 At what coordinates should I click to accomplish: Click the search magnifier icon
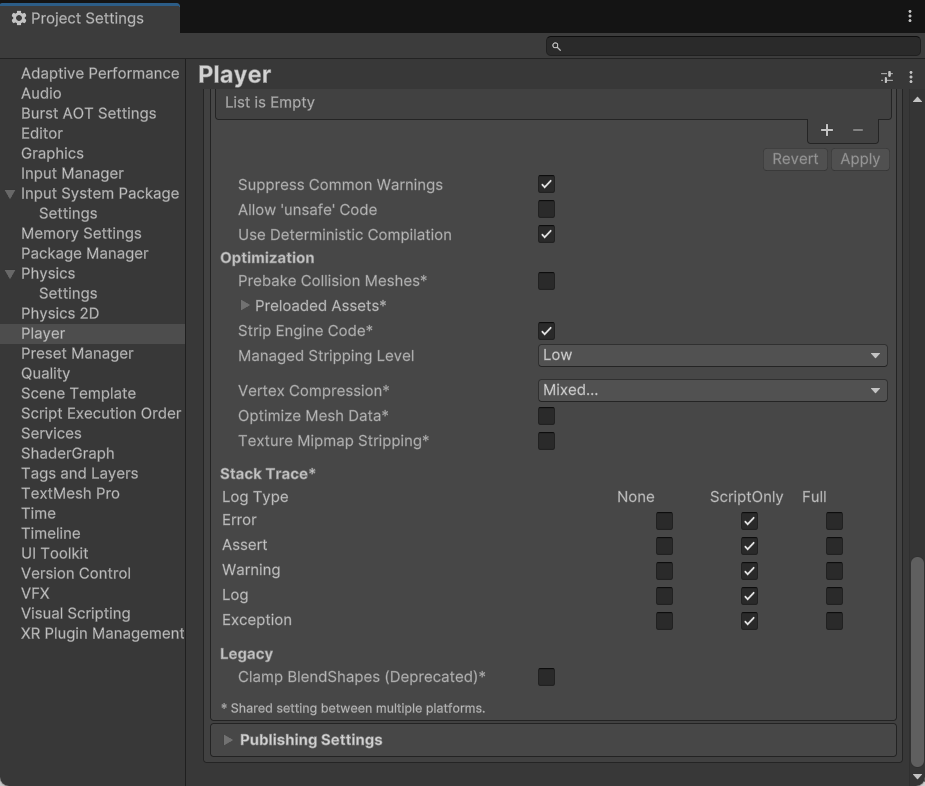[x=556, y=46]
